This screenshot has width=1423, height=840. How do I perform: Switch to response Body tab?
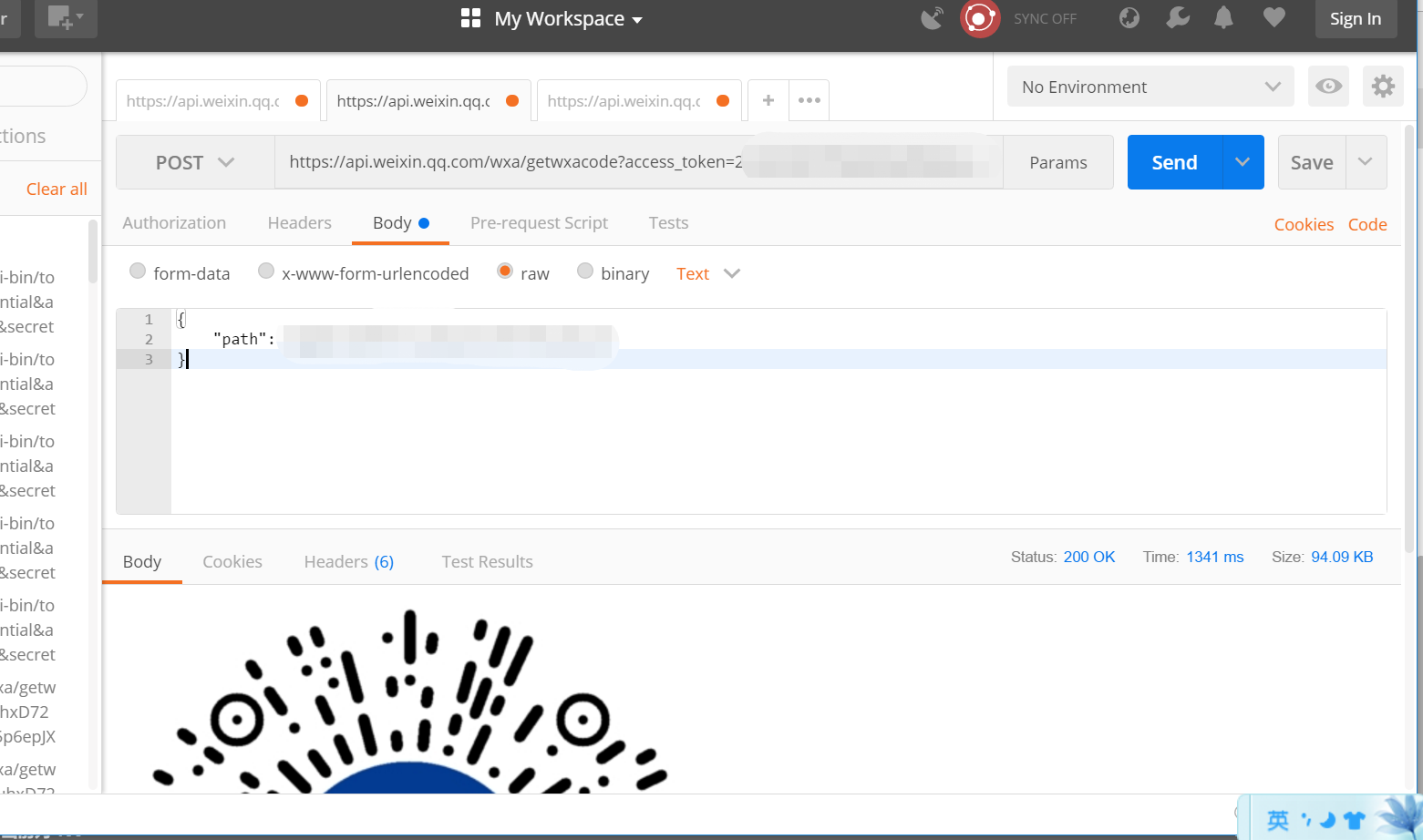click(142, 561)
